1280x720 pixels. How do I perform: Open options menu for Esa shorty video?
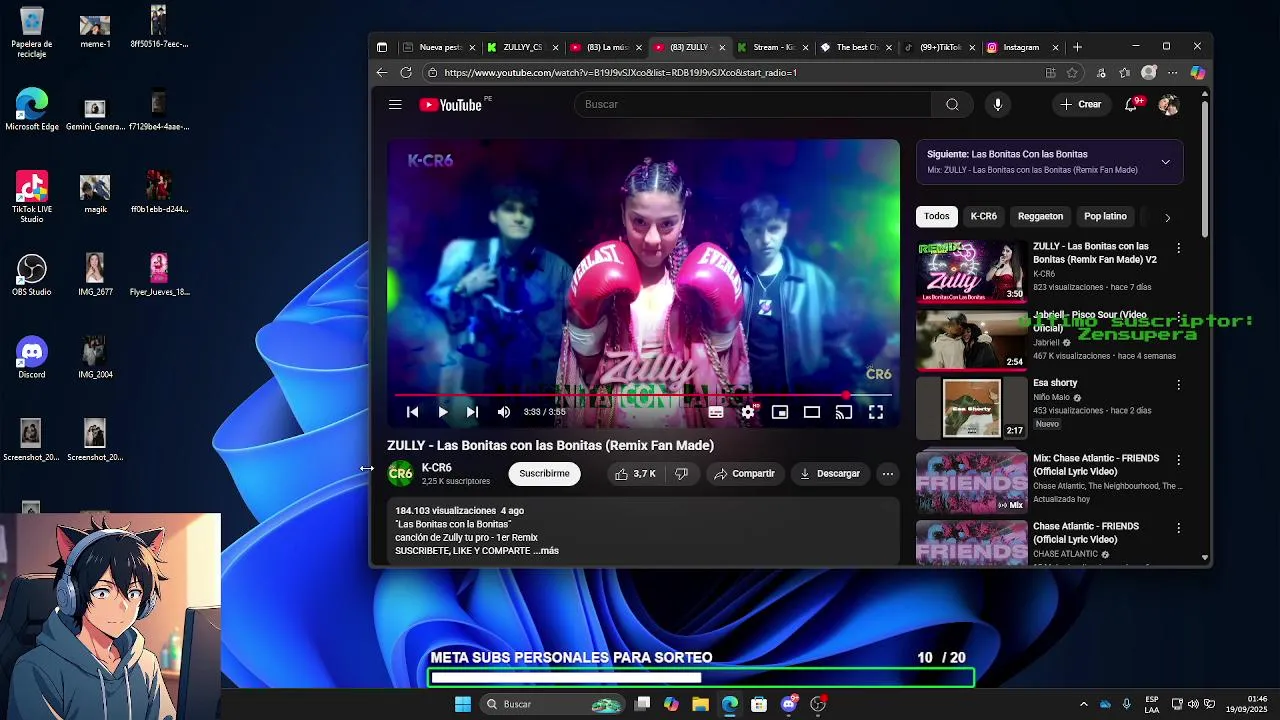tap(1178, 384)
